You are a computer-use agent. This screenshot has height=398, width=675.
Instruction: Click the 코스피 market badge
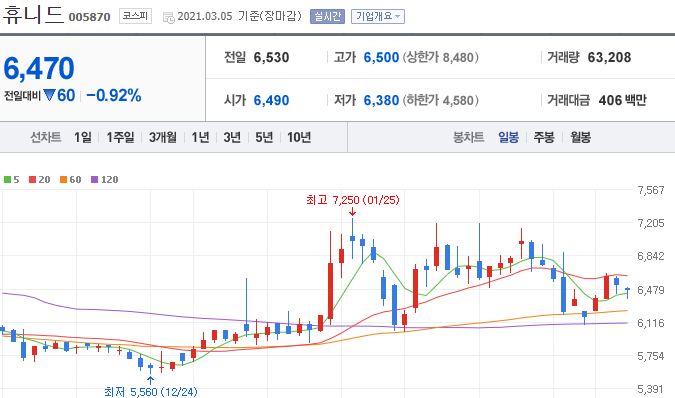pyautogui.click(x=135, y=16)
